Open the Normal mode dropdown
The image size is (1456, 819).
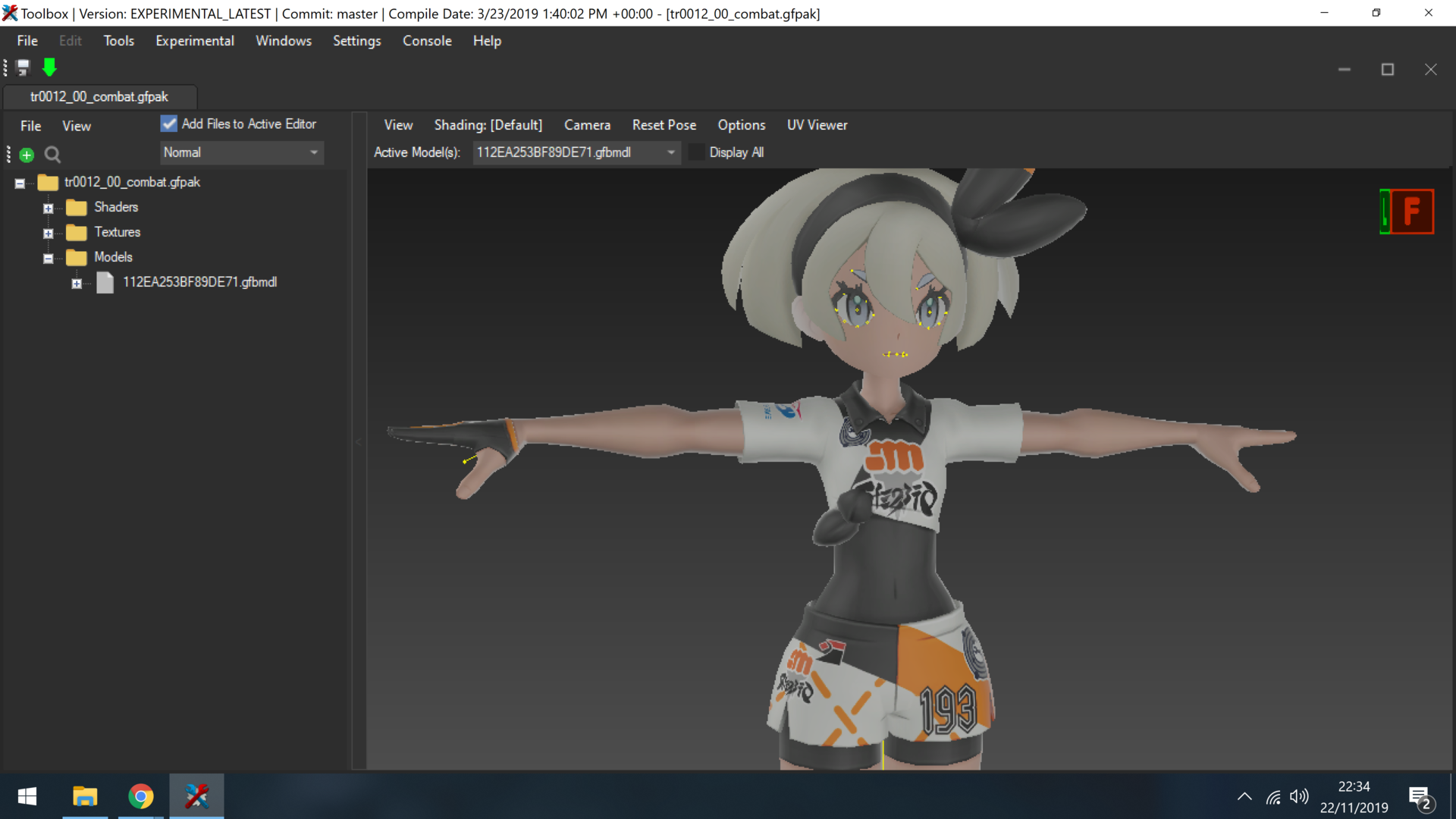coord(242,152)
